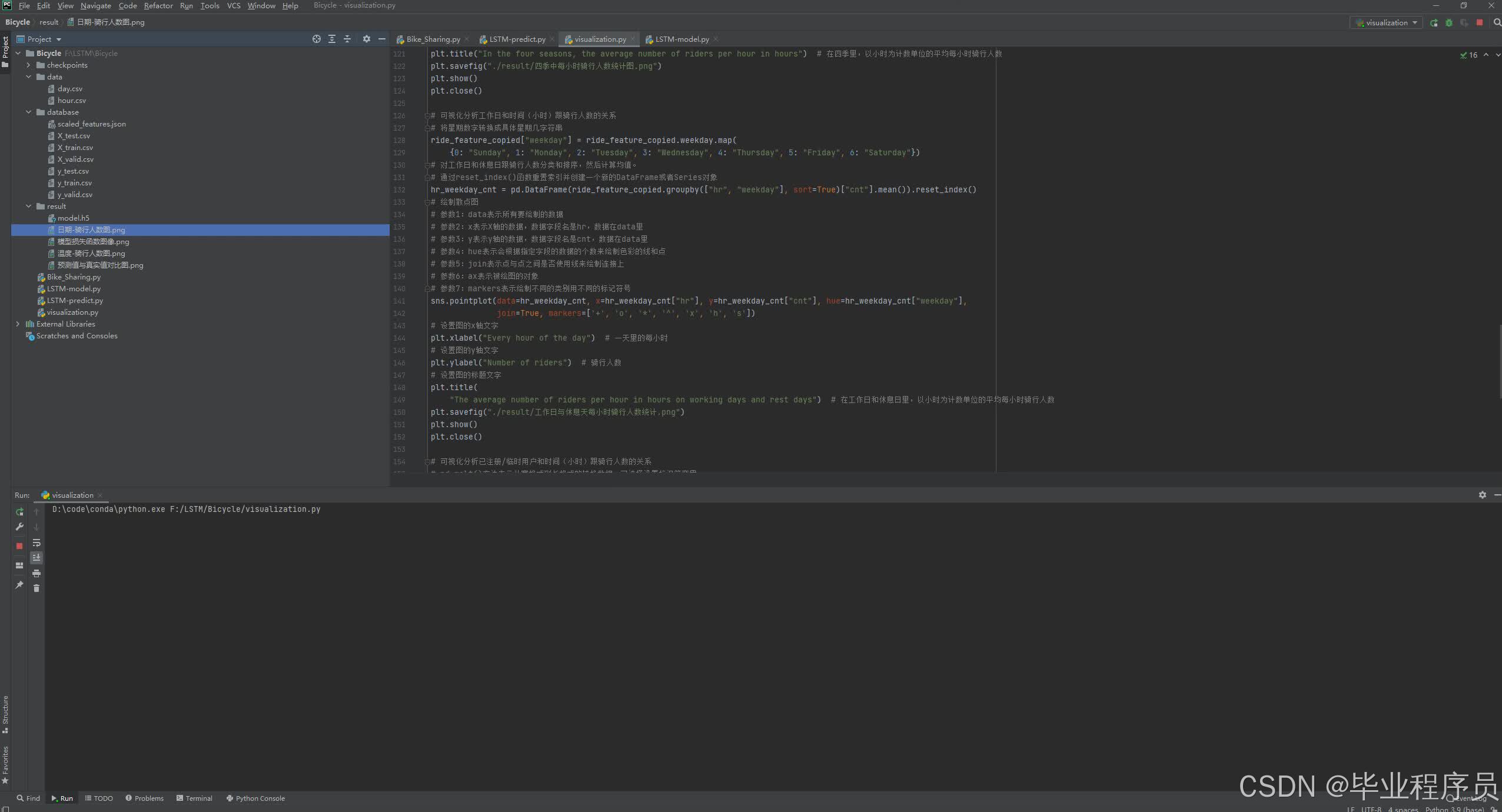Screen dimensions: 1502x812
Task: Toggle soft-wrap in Run console
Action: tap(36, 543)
